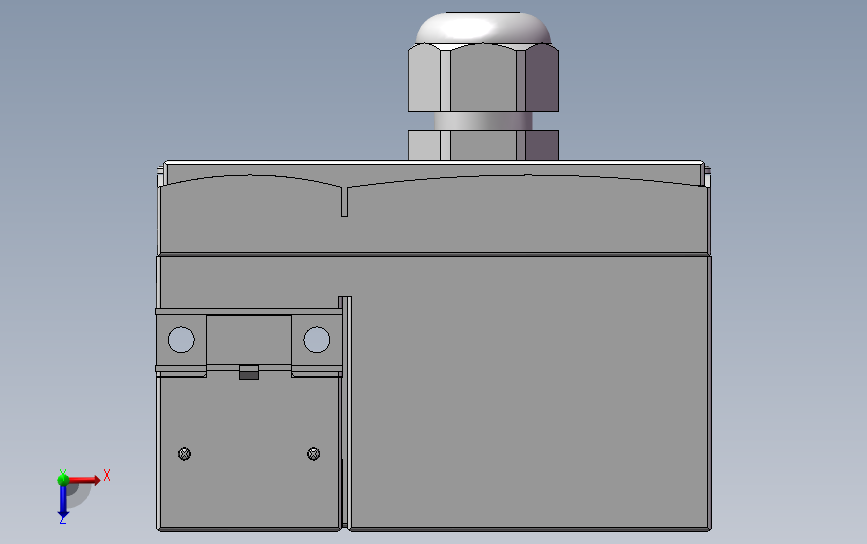Click the left circular hole in the bracket
This screenshot has width=867, height=544.
[x=181, y=339]
